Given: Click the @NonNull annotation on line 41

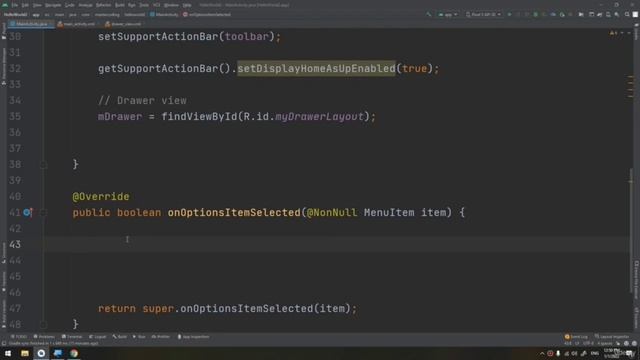Looking at the screenshot, I should click(x=332, y=212).
